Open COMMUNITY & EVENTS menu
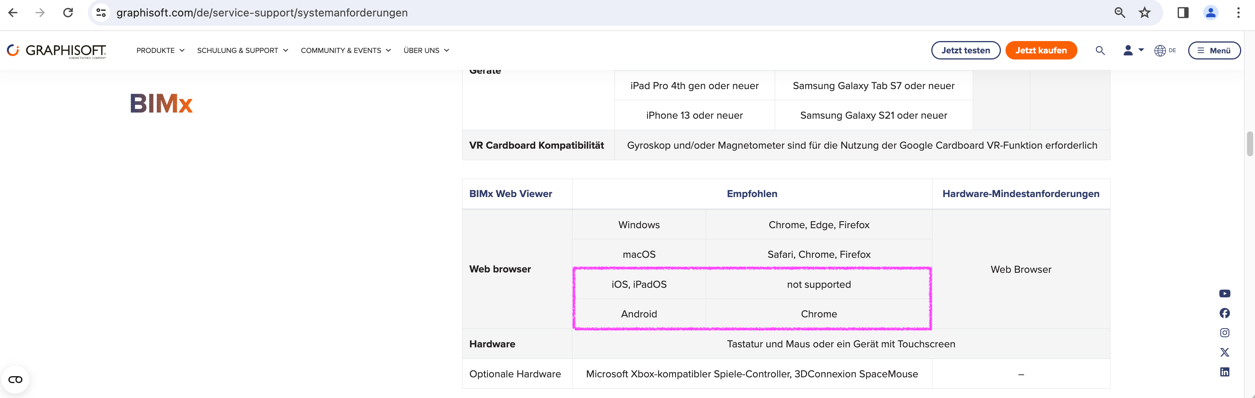The width and height of the screenshot is (1255, 398). pos(346,50)
